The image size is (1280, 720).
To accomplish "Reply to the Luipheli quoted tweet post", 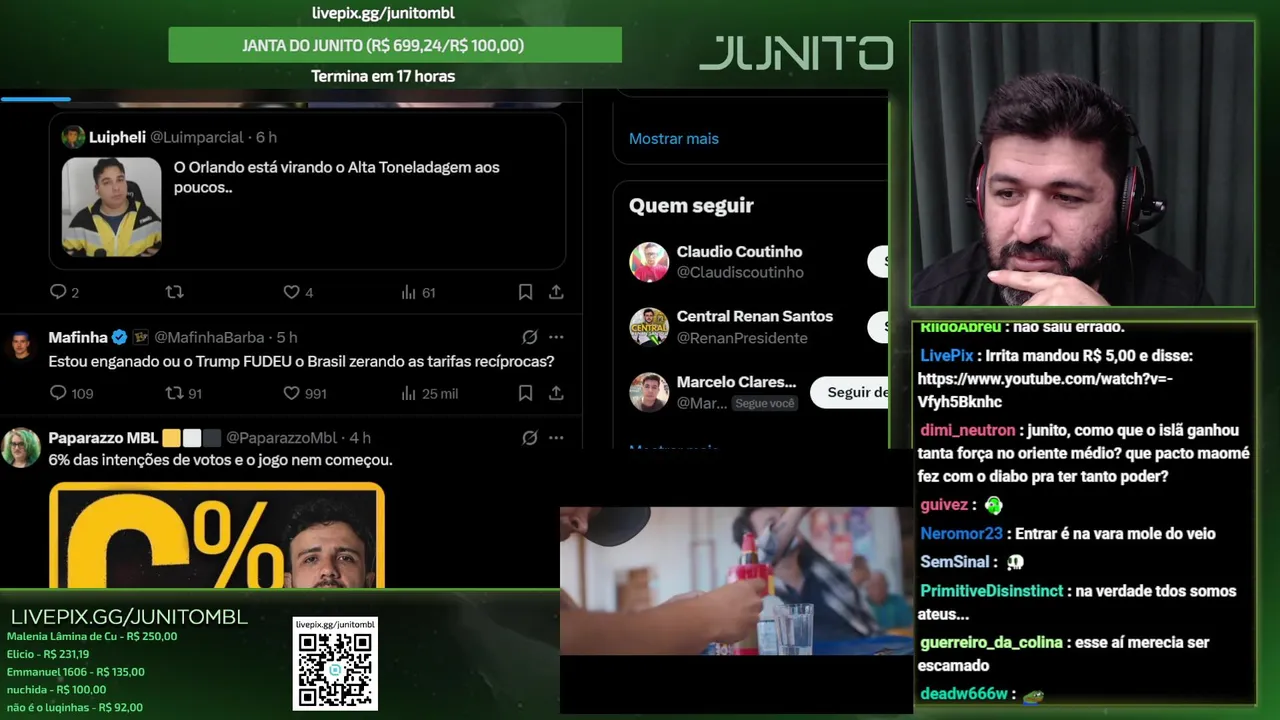I will (58, 292).
